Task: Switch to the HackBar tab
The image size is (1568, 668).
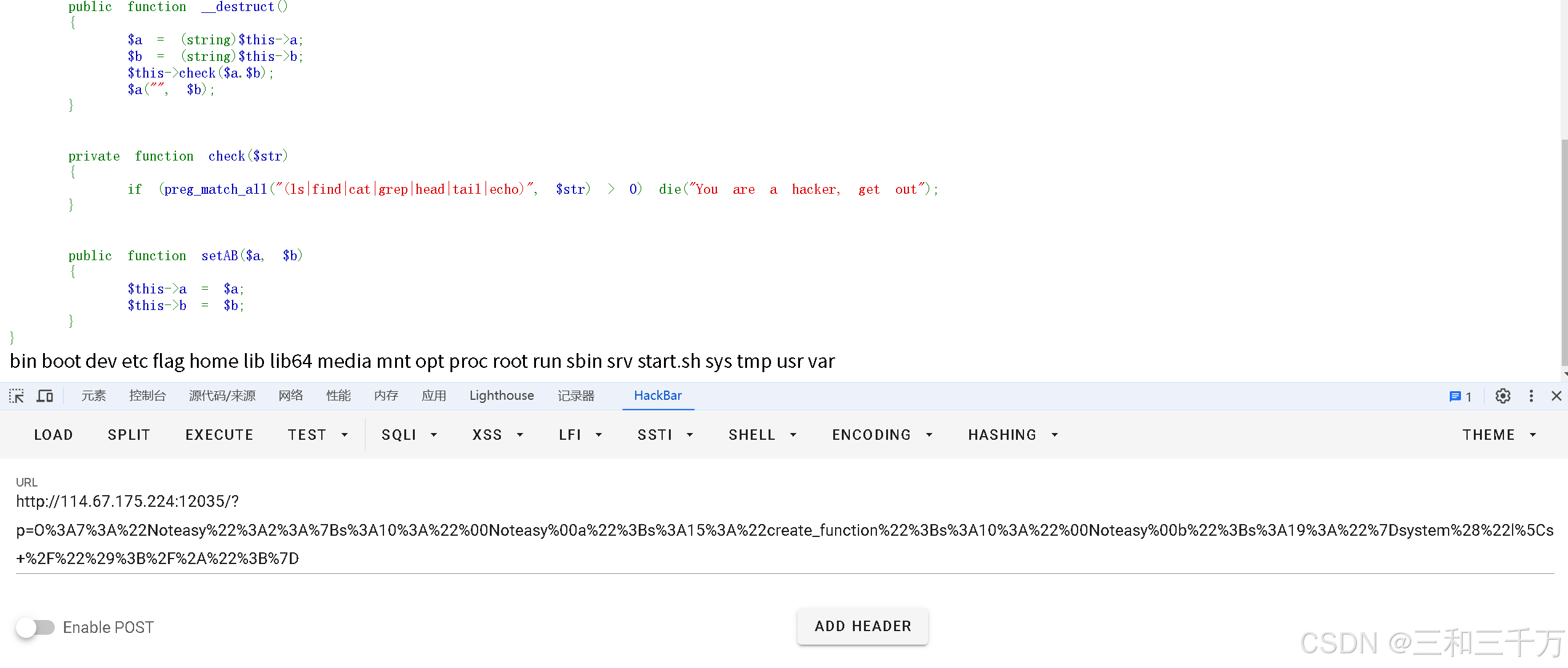Action: (658, 396)
